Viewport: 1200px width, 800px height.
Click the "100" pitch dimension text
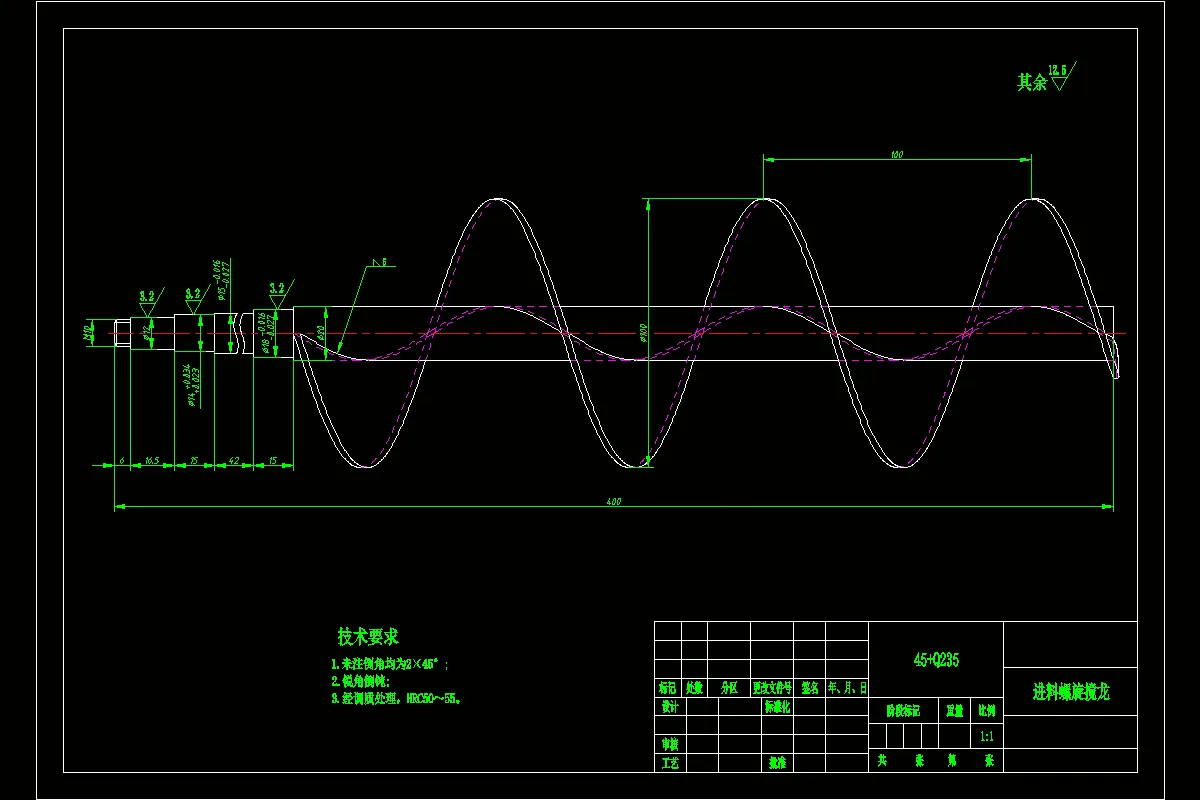click(x=896, y=155)
